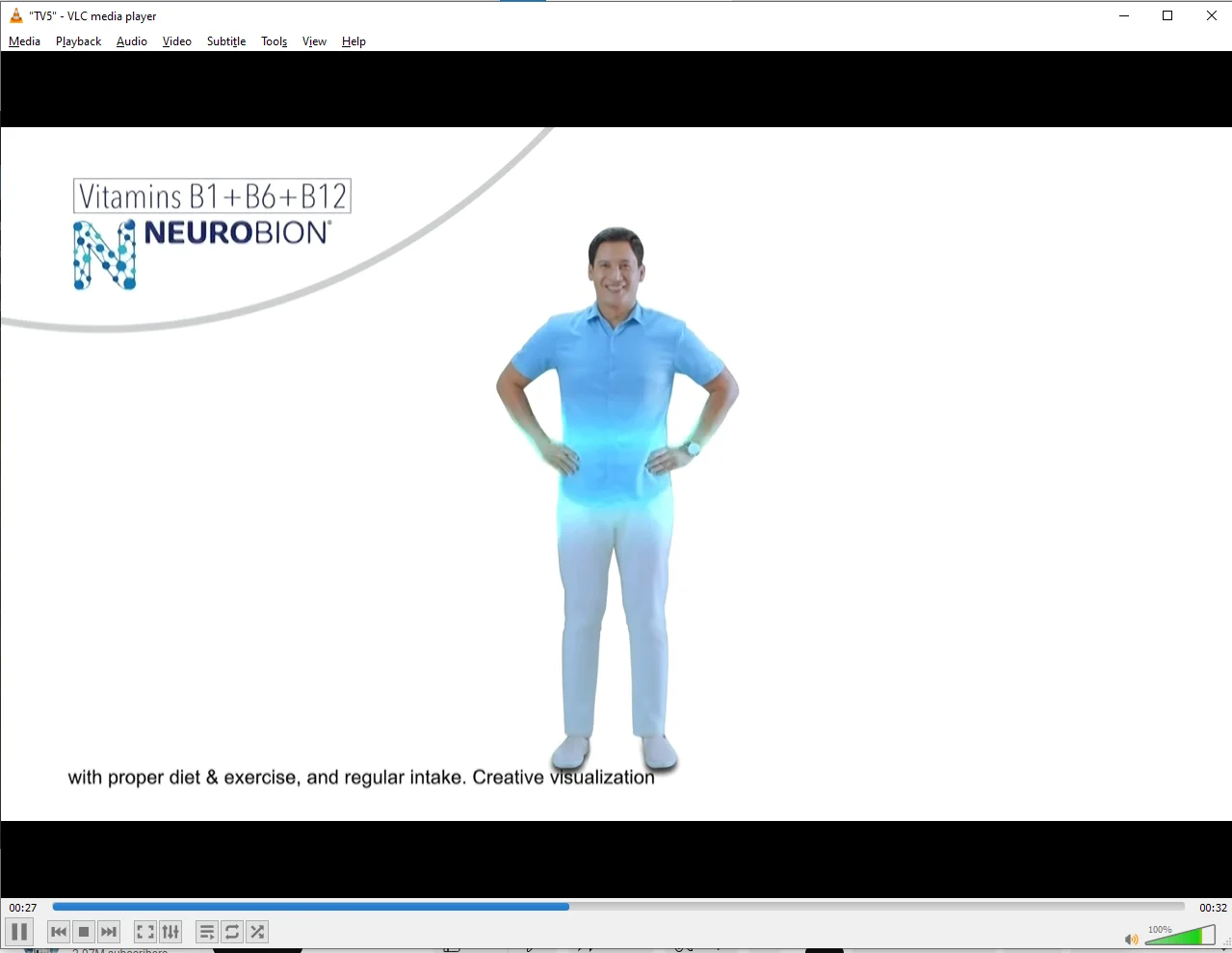This screenshot has height=953, width=1232.
Task: Open the Help menu
Action: tap(354, 41)
